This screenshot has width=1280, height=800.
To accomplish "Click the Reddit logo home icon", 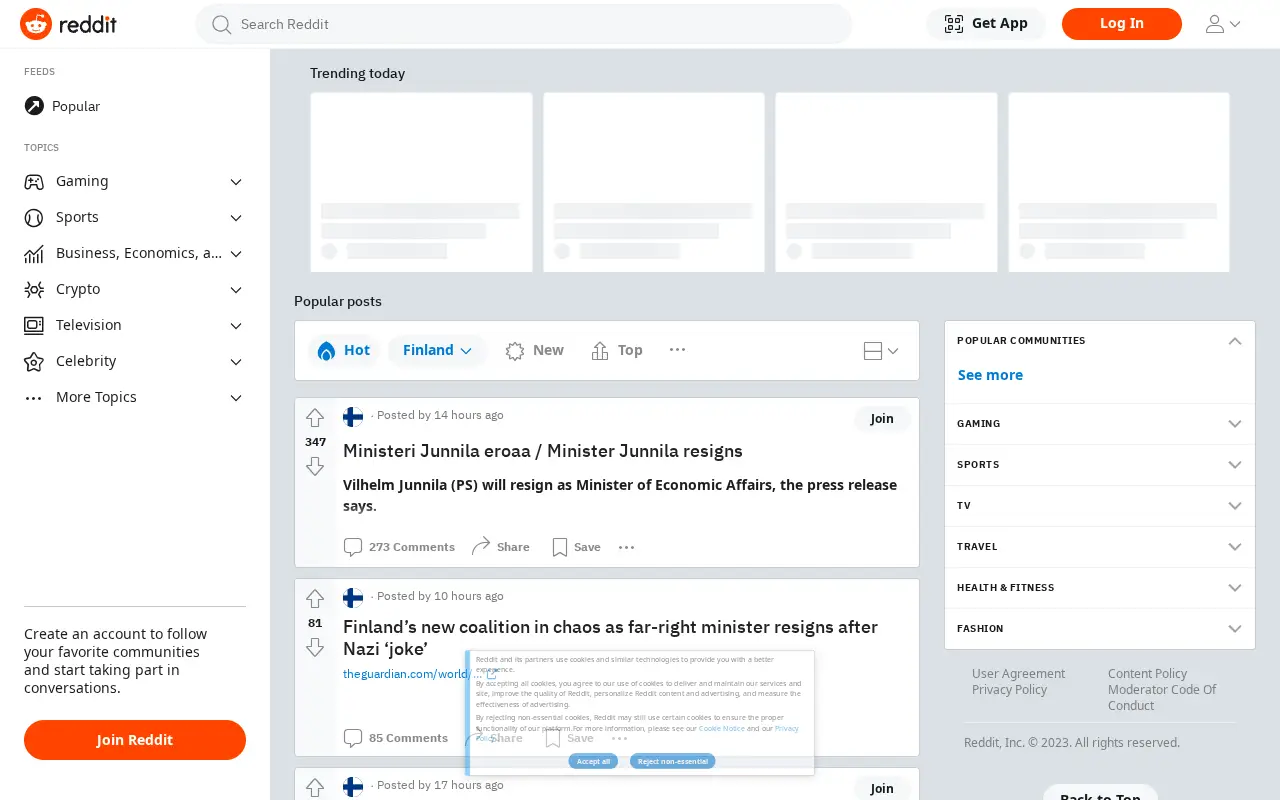I will 36,24.
